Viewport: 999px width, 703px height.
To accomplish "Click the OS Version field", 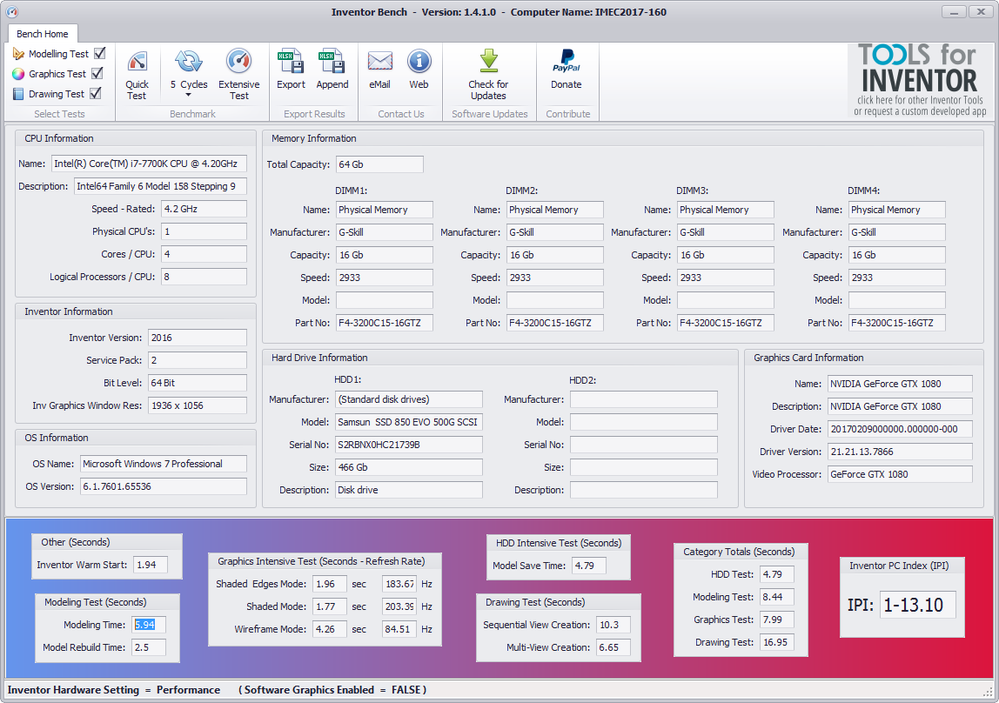I will point(163,486).
